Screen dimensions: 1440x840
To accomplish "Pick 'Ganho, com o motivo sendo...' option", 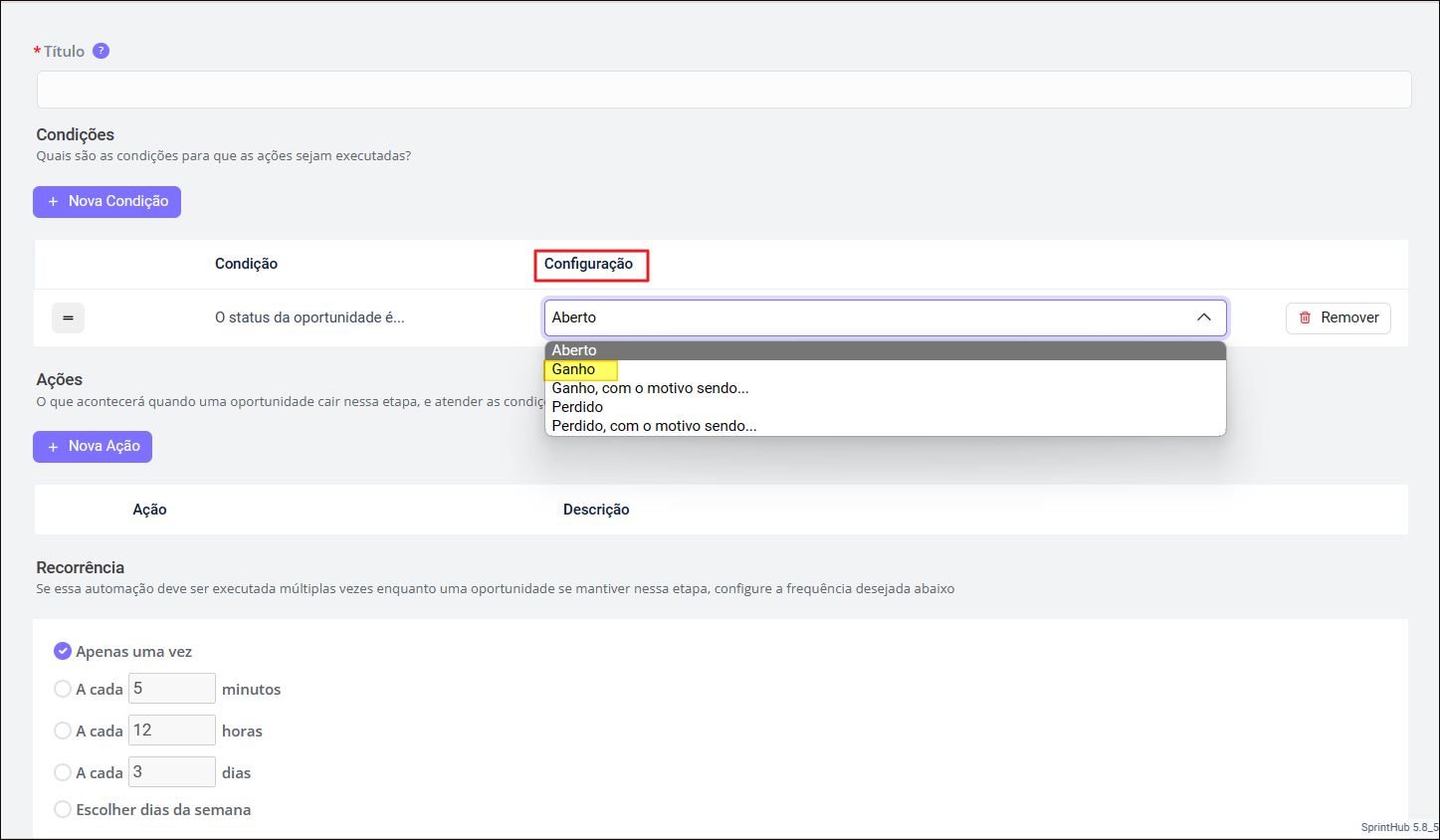I will [x=650, y=388].
